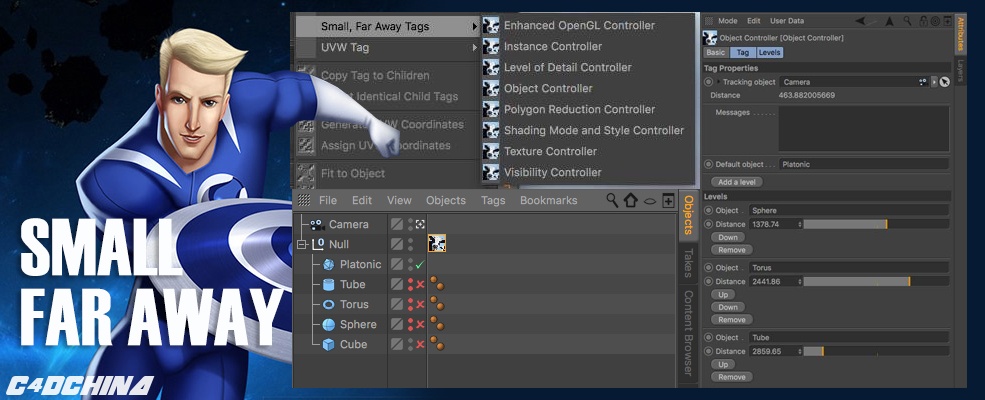Click the Tube row's display tag

click(437, 284)
